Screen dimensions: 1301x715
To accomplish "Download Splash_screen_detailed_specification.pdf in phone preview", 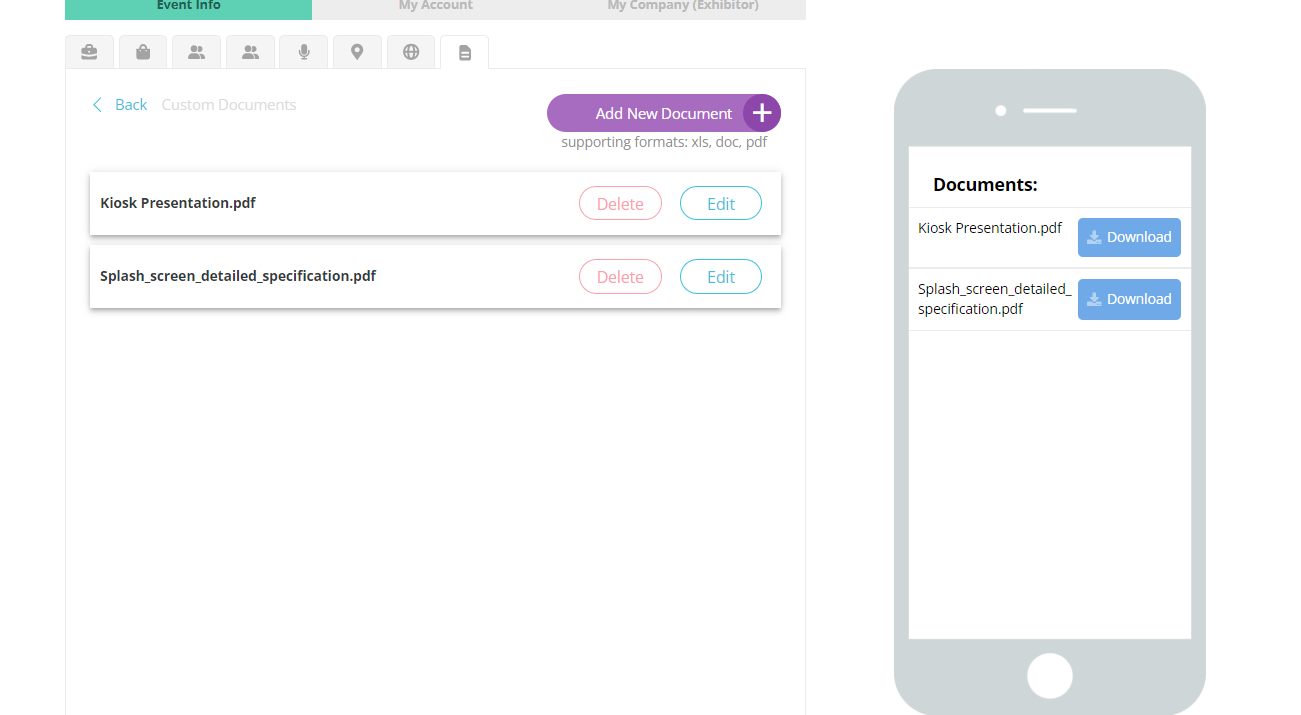I will [x=1129, y=299].
